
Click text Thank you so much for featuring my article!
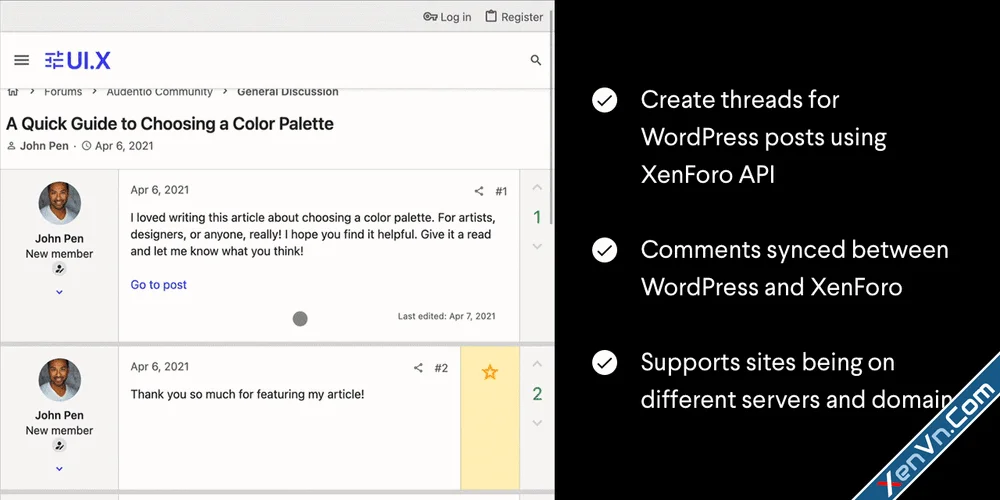[247, 395]
